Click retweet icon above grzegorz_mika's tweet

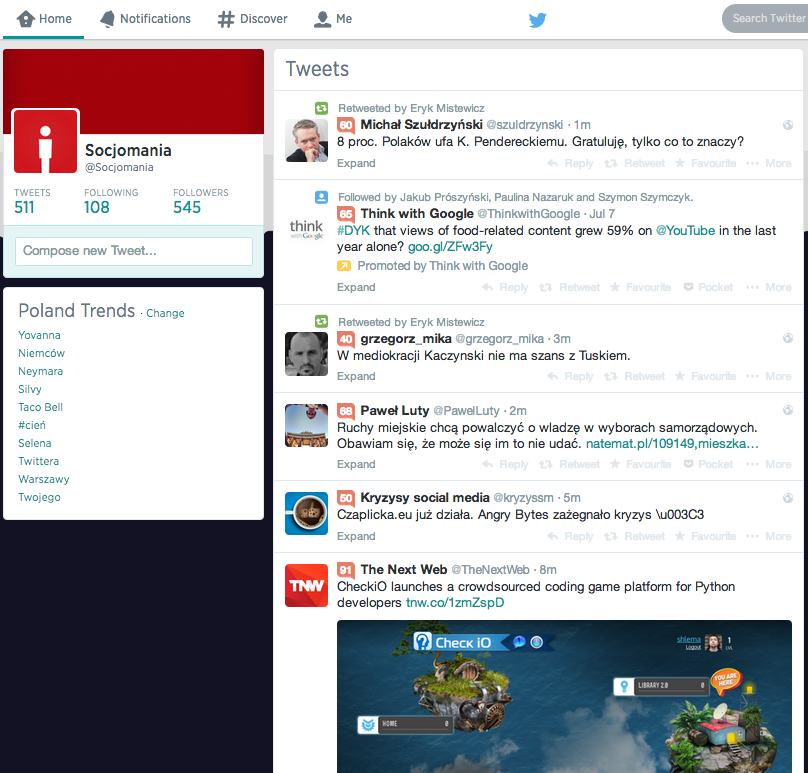coord(322,322)
